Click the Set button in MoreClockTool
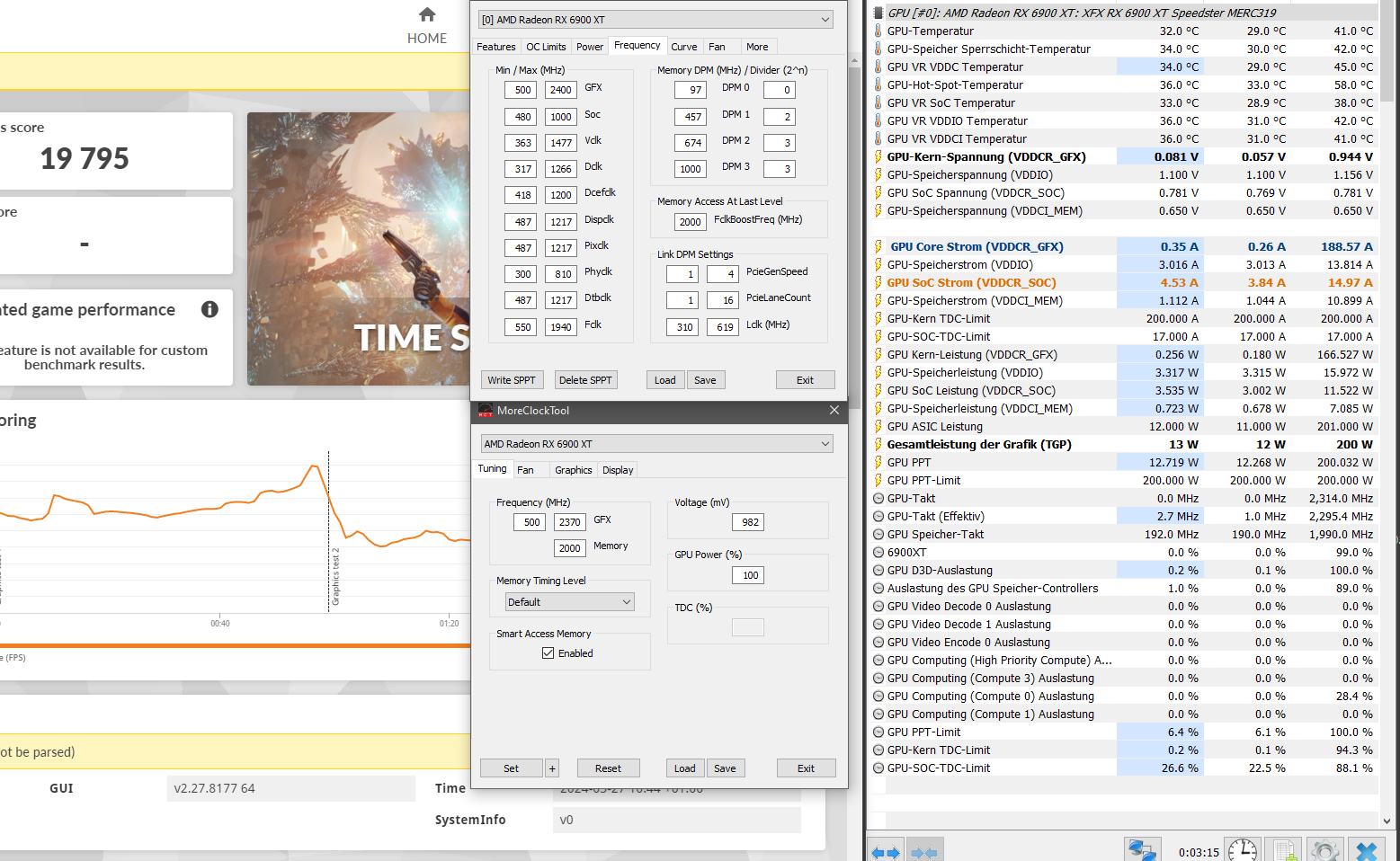 point(511,768)
